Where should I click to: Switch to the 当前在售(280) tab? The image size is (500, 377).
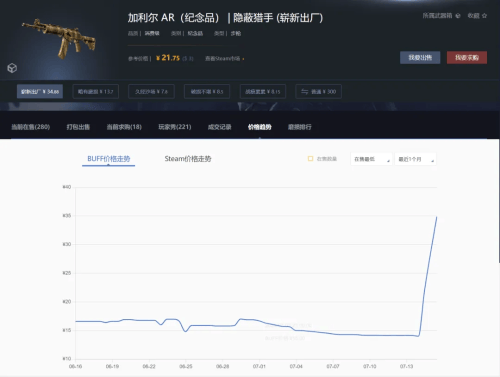click(x=31, y=127)
